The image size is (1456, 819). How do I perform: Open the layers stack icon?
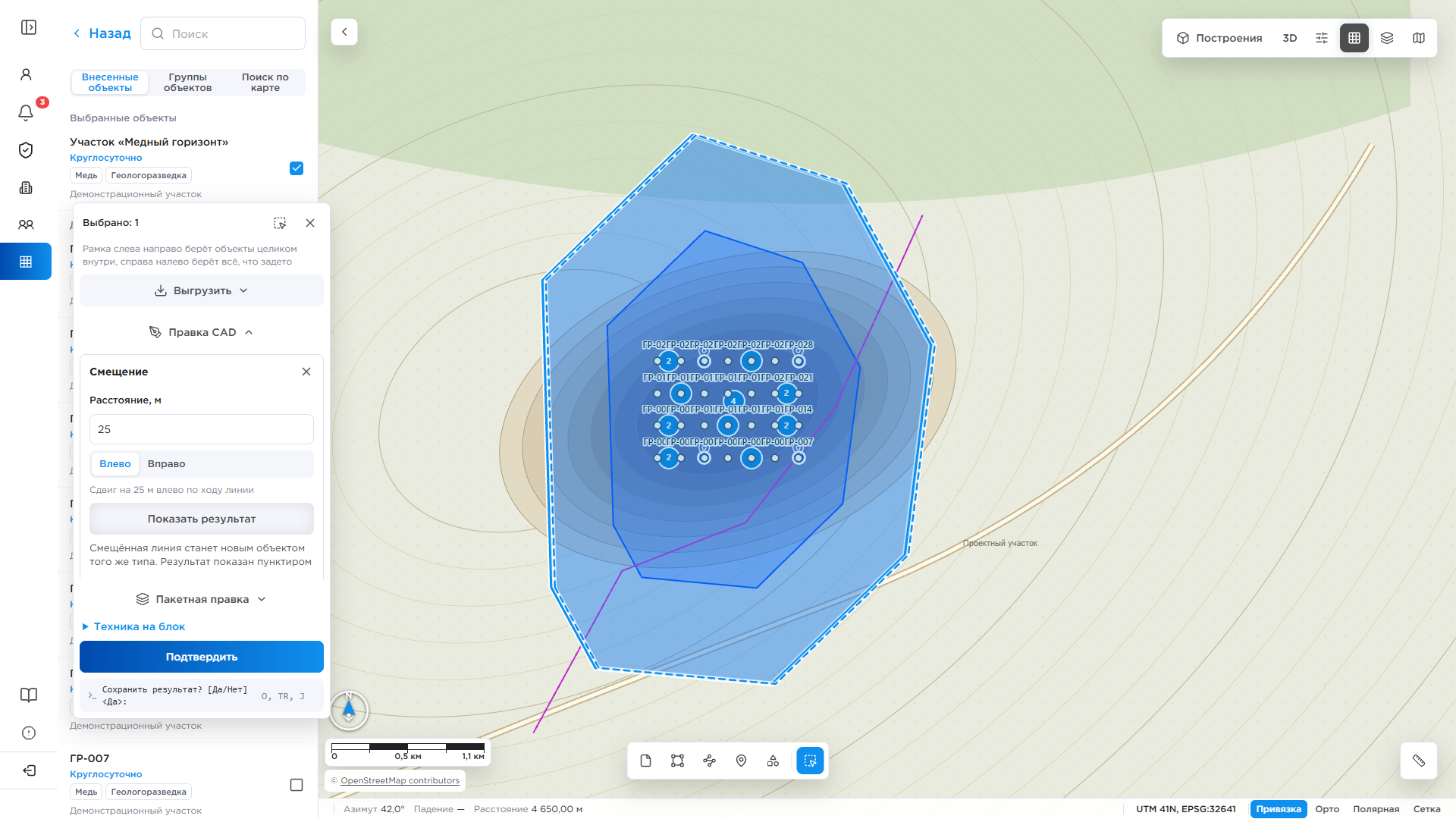point(1387,38)
